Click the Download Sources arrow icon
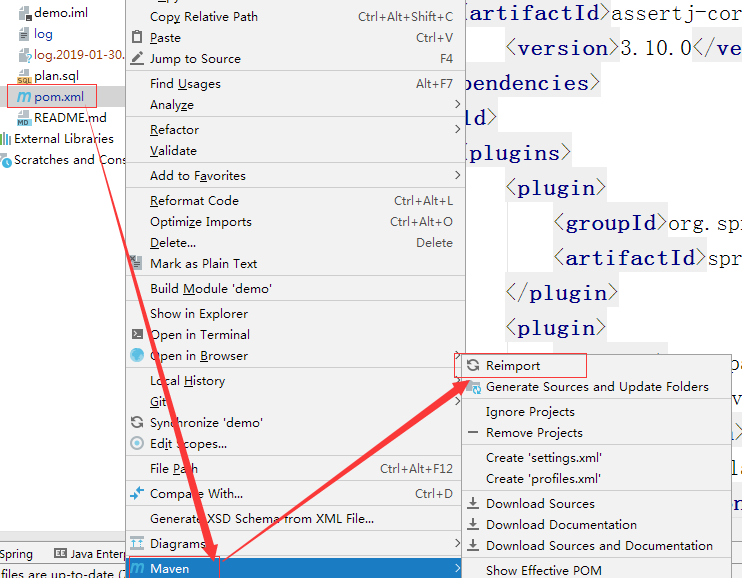Viewport: 742px width, 578px height. 473,503
